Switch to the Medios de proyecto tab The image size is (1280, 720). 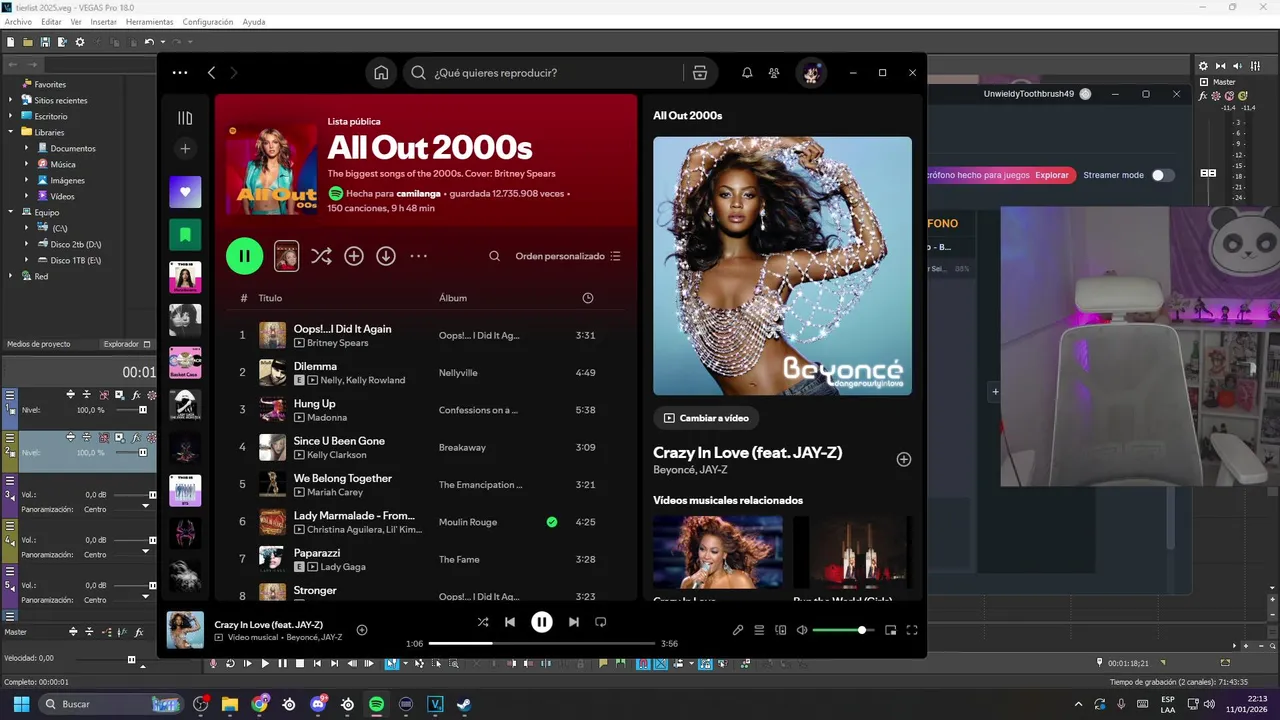[38, 344]
